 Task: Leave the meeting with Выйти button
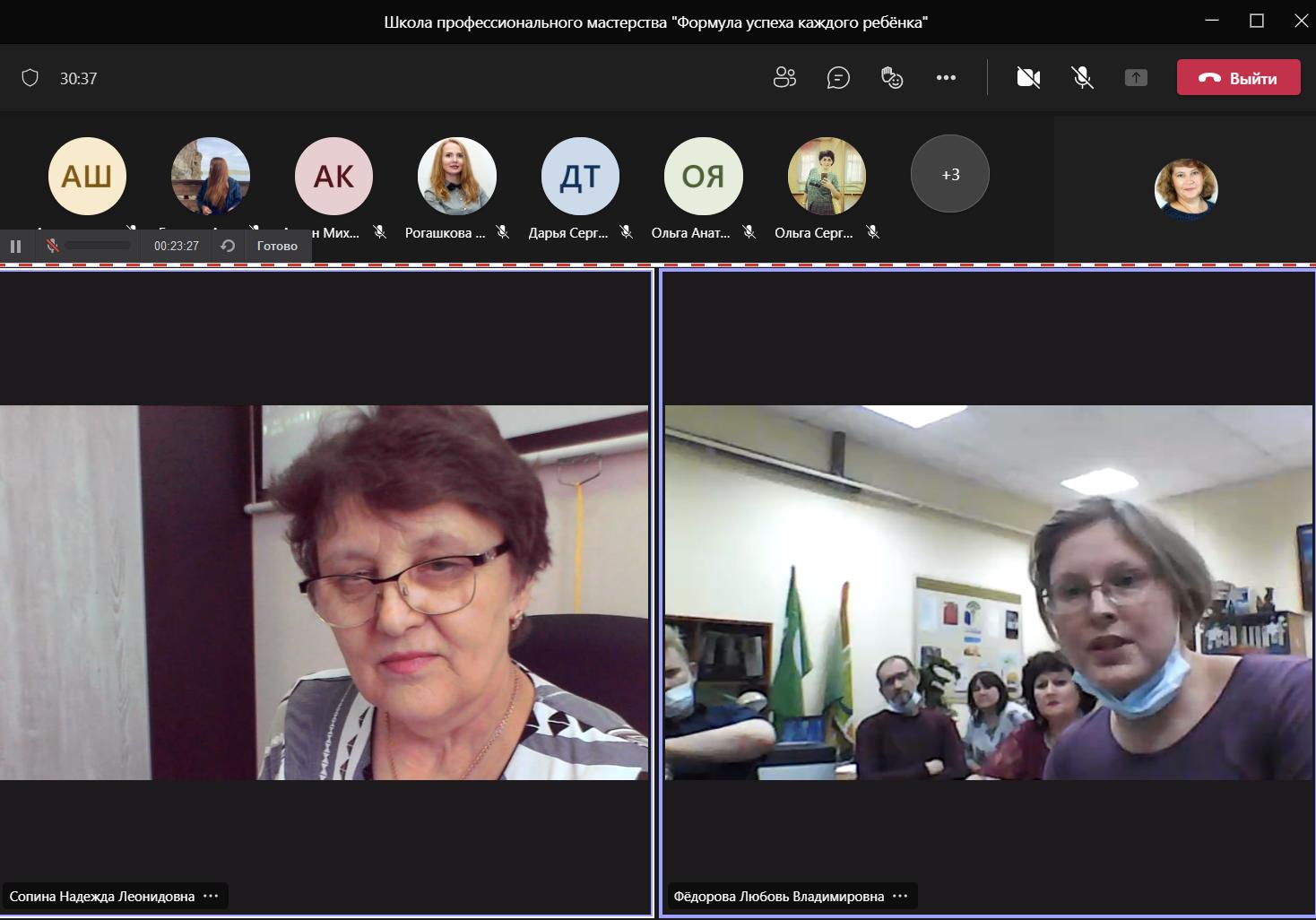[1238, 78]
